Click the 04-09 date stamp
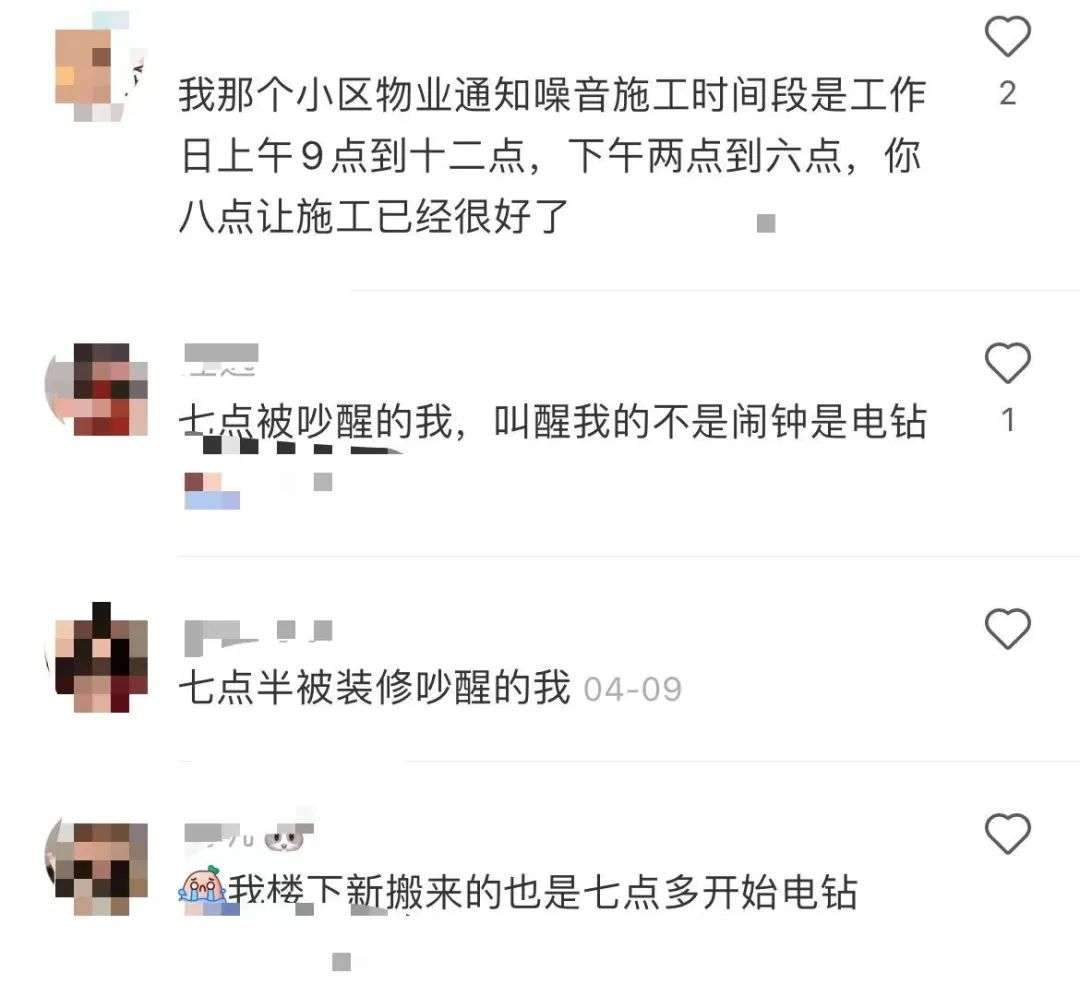 click(632, 690)
